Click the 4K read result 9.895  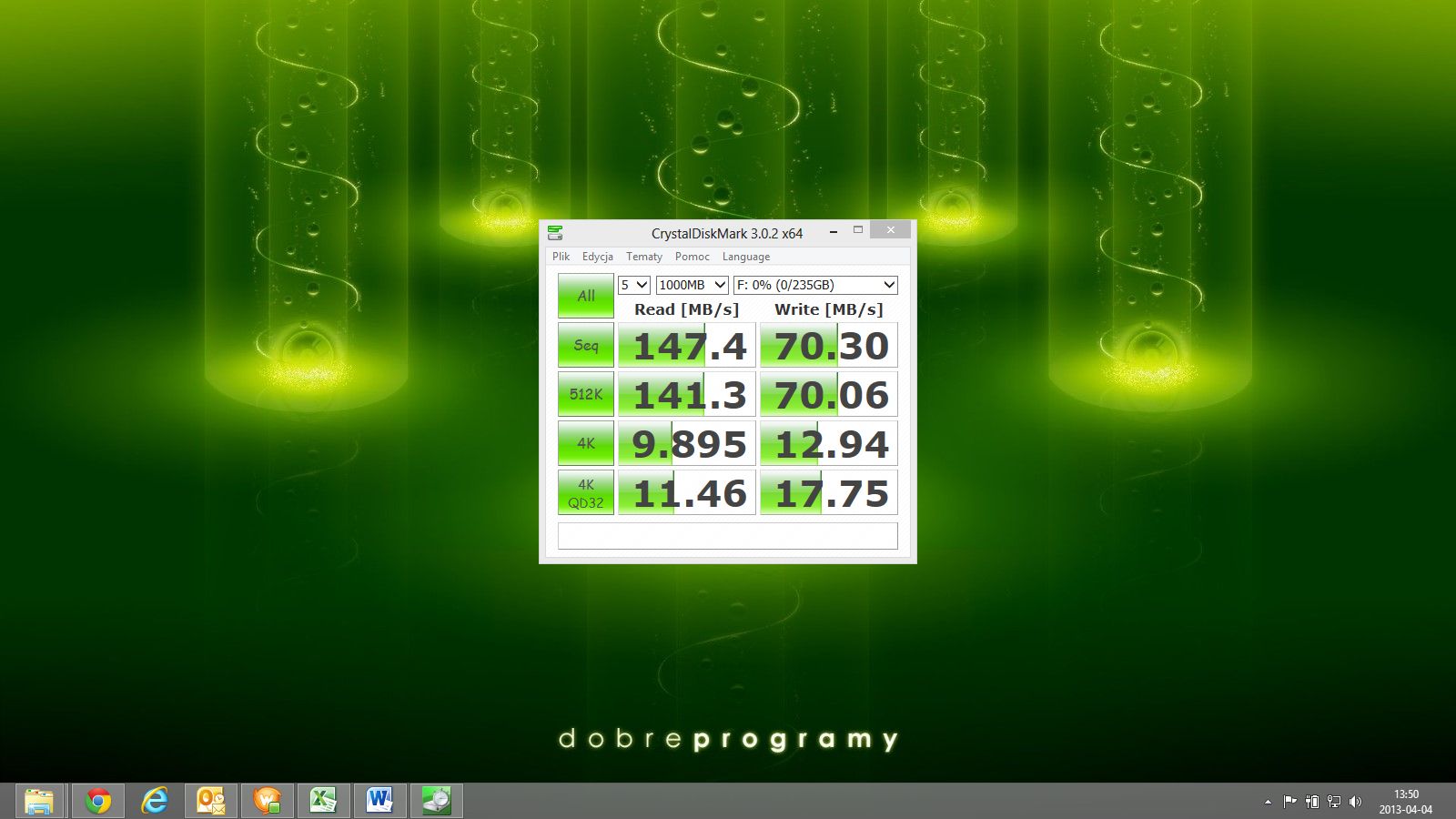pyautogui.click(x=687, y=444)
